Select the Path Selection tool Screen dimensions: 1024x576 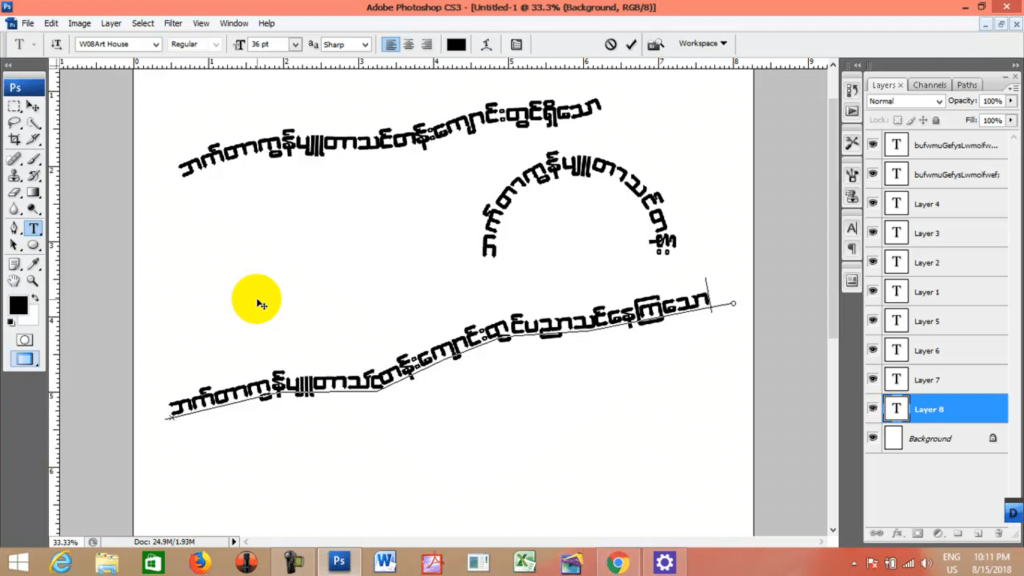click(x=14, y=245)
